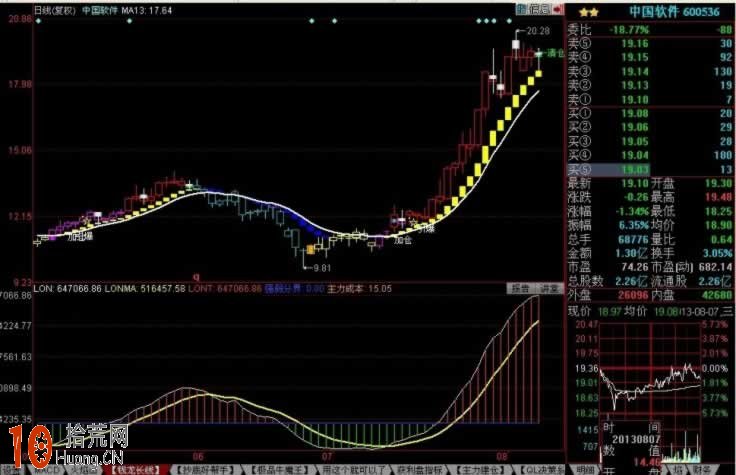Image resolution: width=736 pixels, height=475 pixels.
Task: Switch to the QL决策 indicator tab
Action: 540,470
